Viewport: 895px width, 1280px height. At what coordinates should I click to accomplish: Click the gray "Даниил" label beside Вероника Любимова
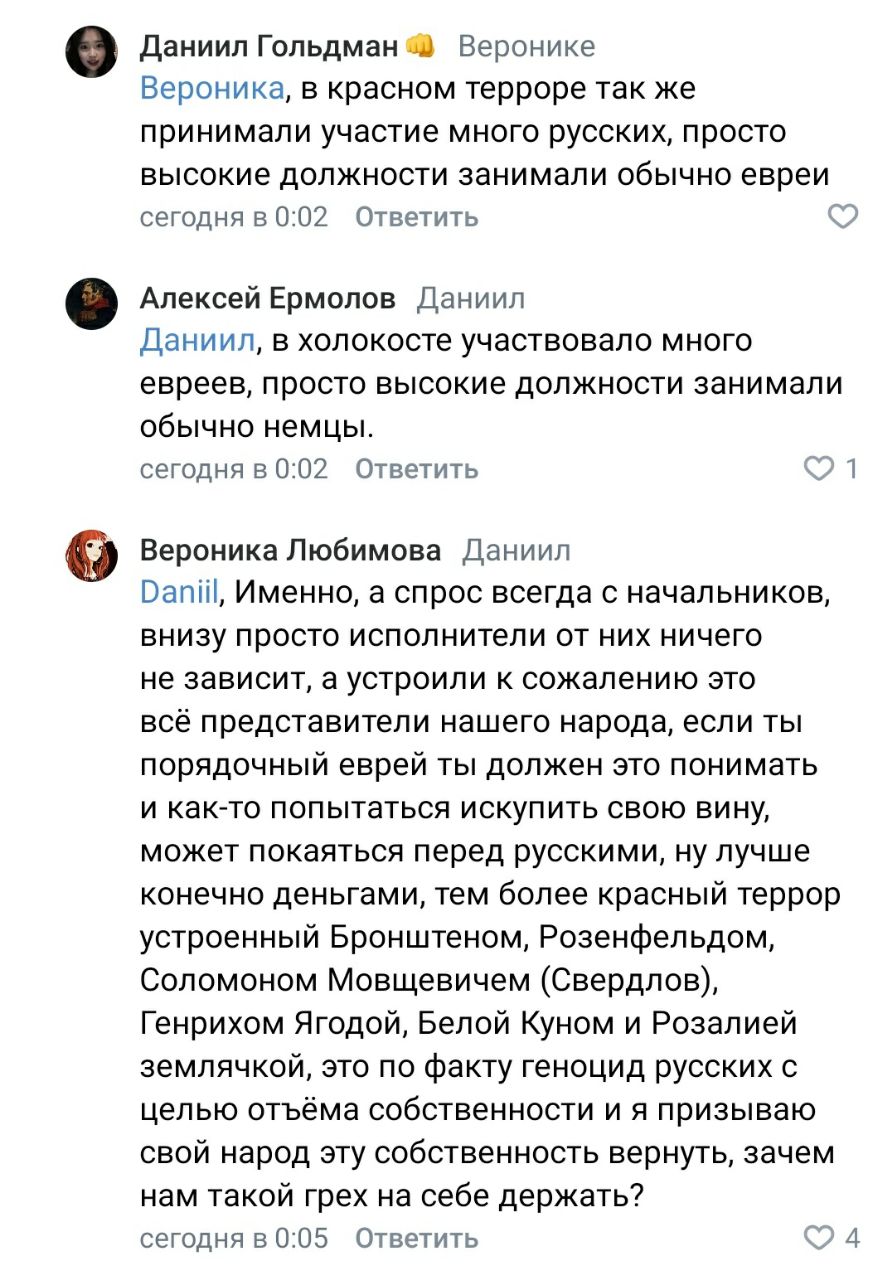[516, 550]
